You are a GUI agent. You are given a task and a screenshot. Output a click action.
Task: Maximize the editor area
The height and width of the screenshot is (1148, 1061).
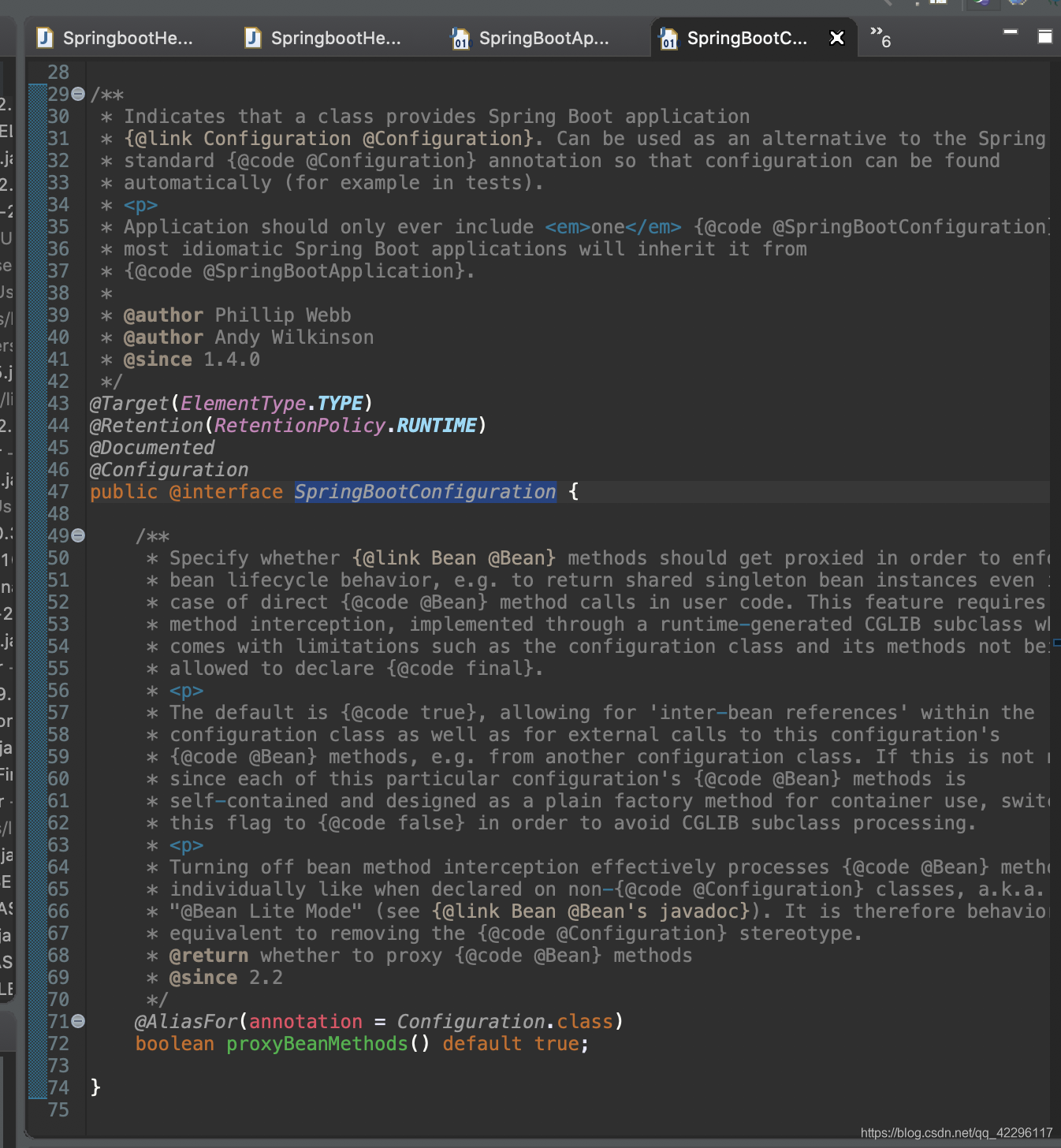[1045, 35]
